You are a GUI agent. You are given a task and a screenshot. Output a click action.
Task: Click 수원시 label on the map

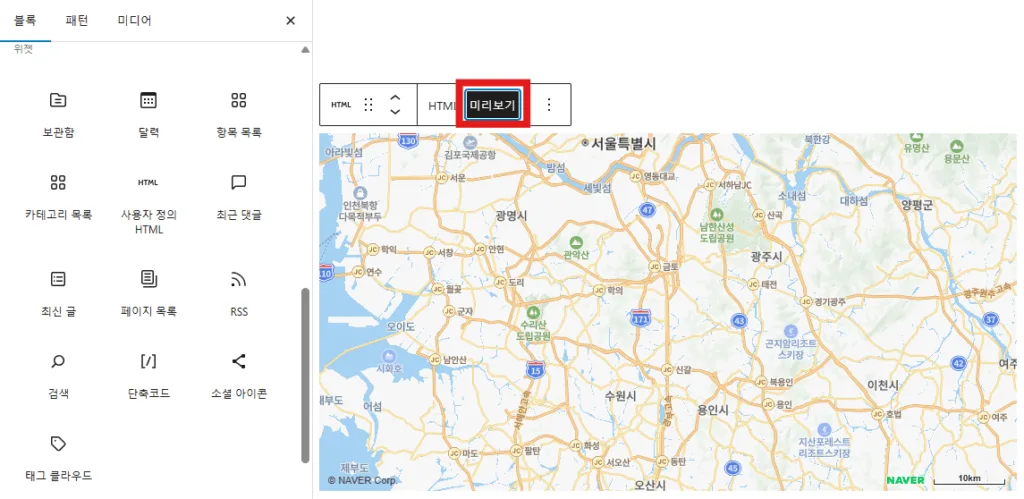pyautogui.click(x=620, y=396)
